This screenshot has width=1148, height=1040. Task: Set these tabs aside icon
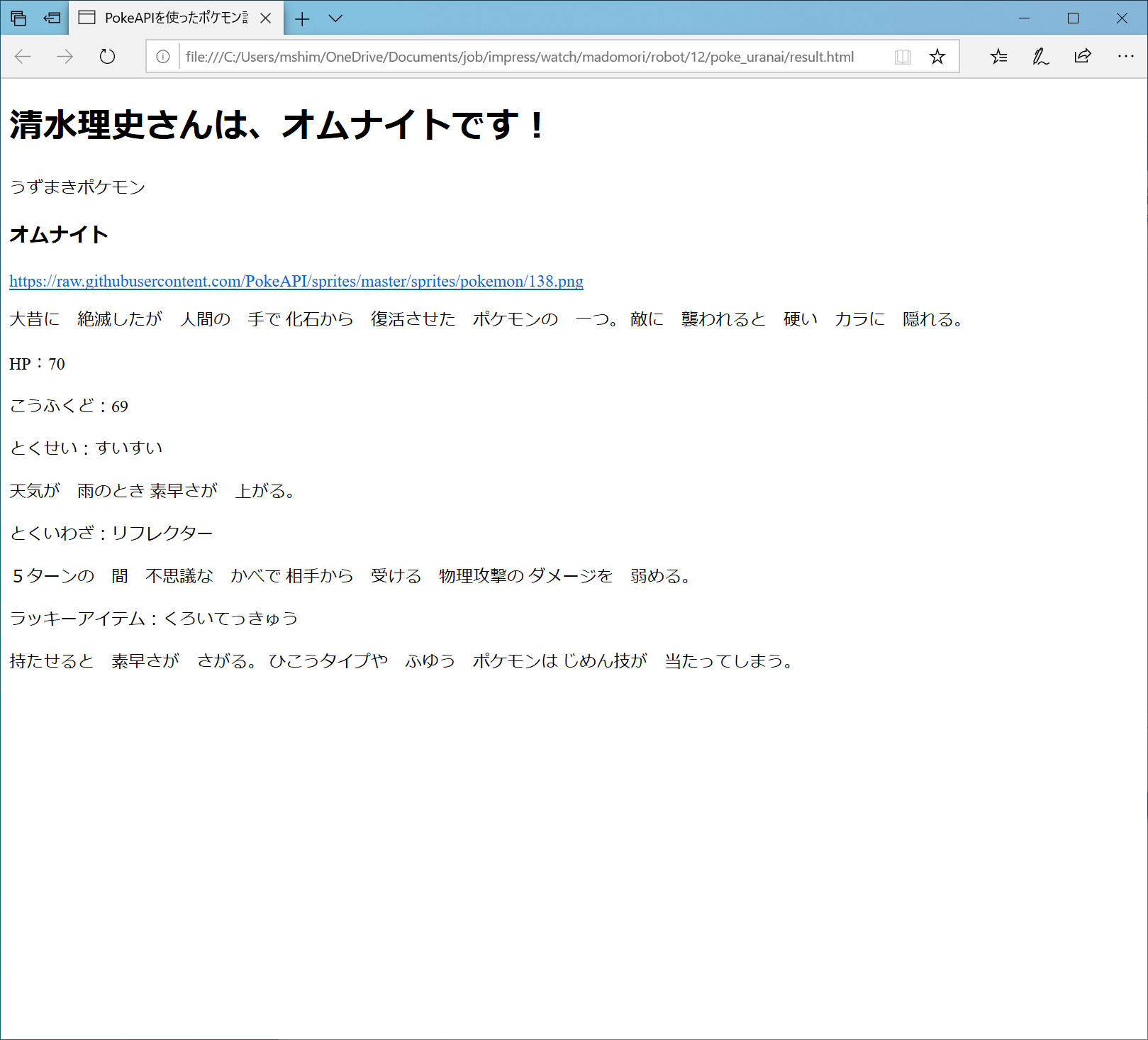click(52, 18)
